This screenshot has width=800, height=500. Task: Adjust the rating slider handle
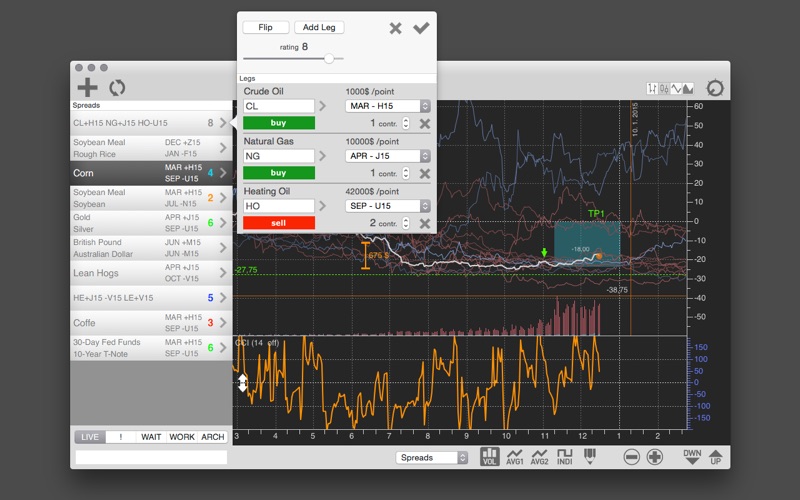(x=327, y=59)
